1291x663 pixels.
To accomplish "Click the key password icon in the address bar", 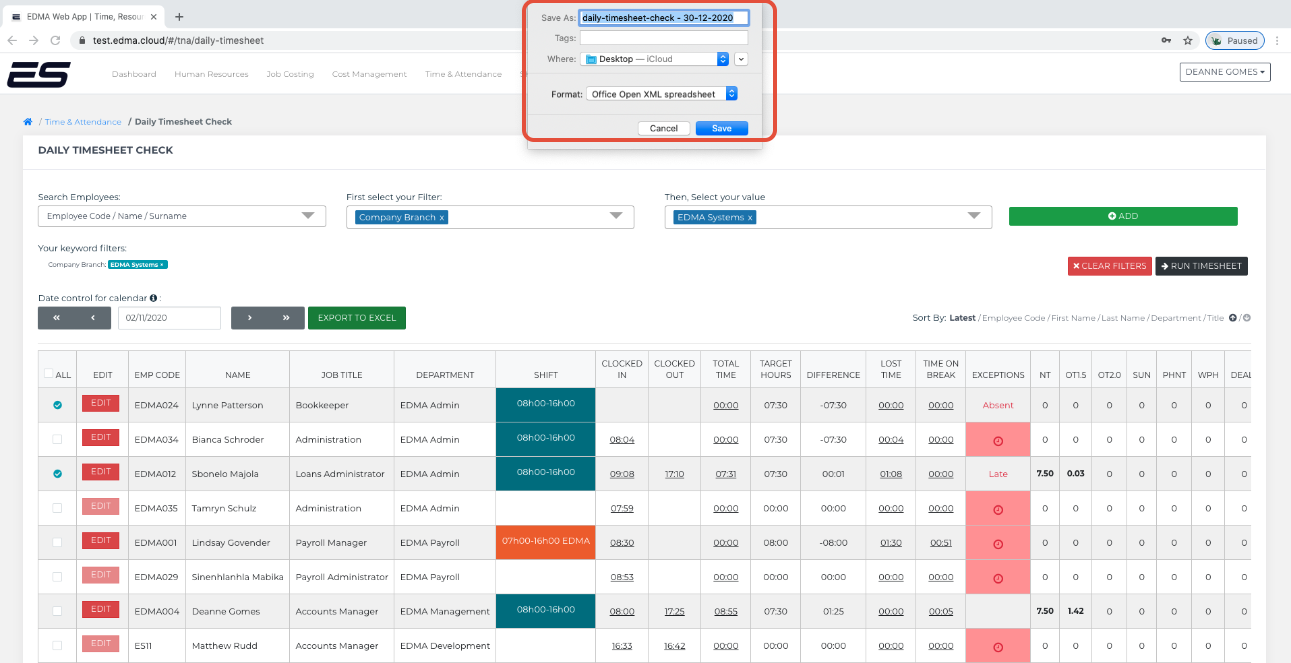I will point(1166,41).
